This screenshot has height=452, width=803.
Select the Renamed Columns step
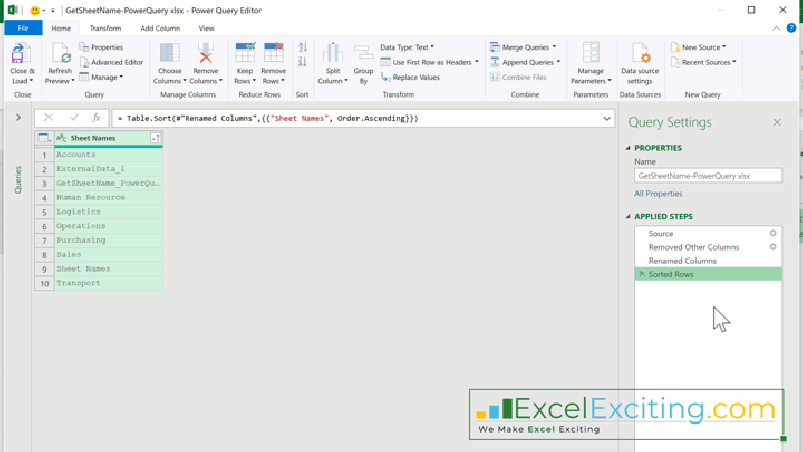tap(708, 261)
